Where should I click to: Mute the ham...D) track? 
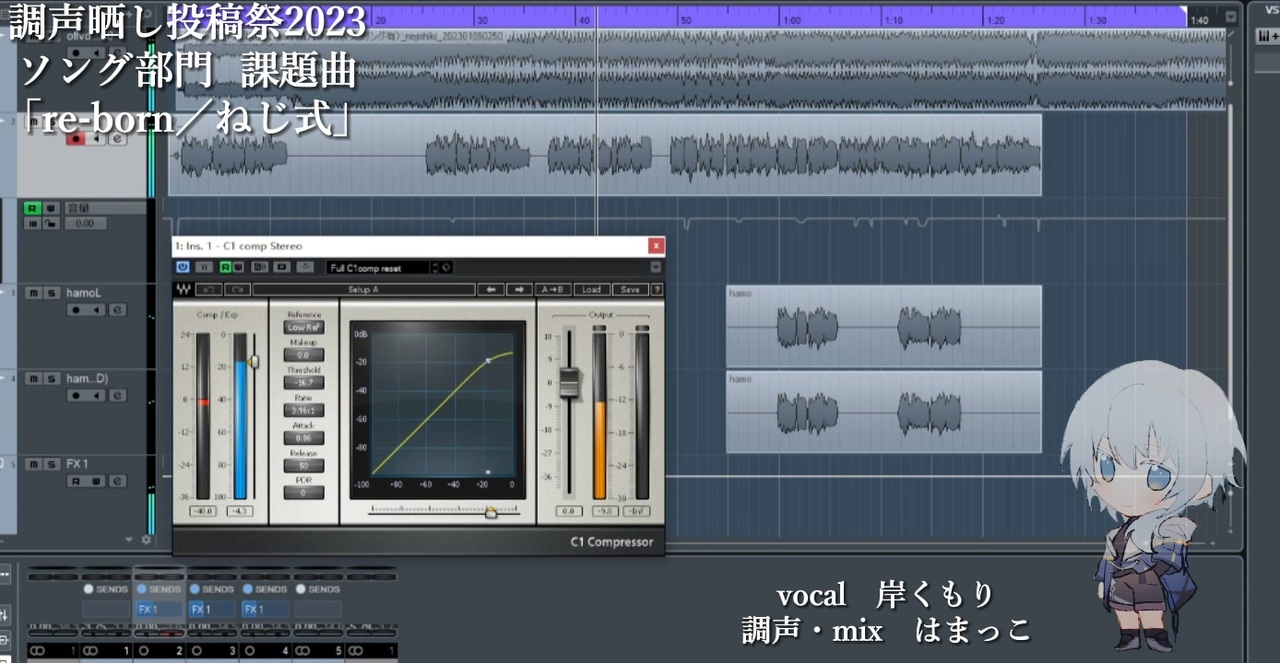pyautogui.click(x=34, y=378)
